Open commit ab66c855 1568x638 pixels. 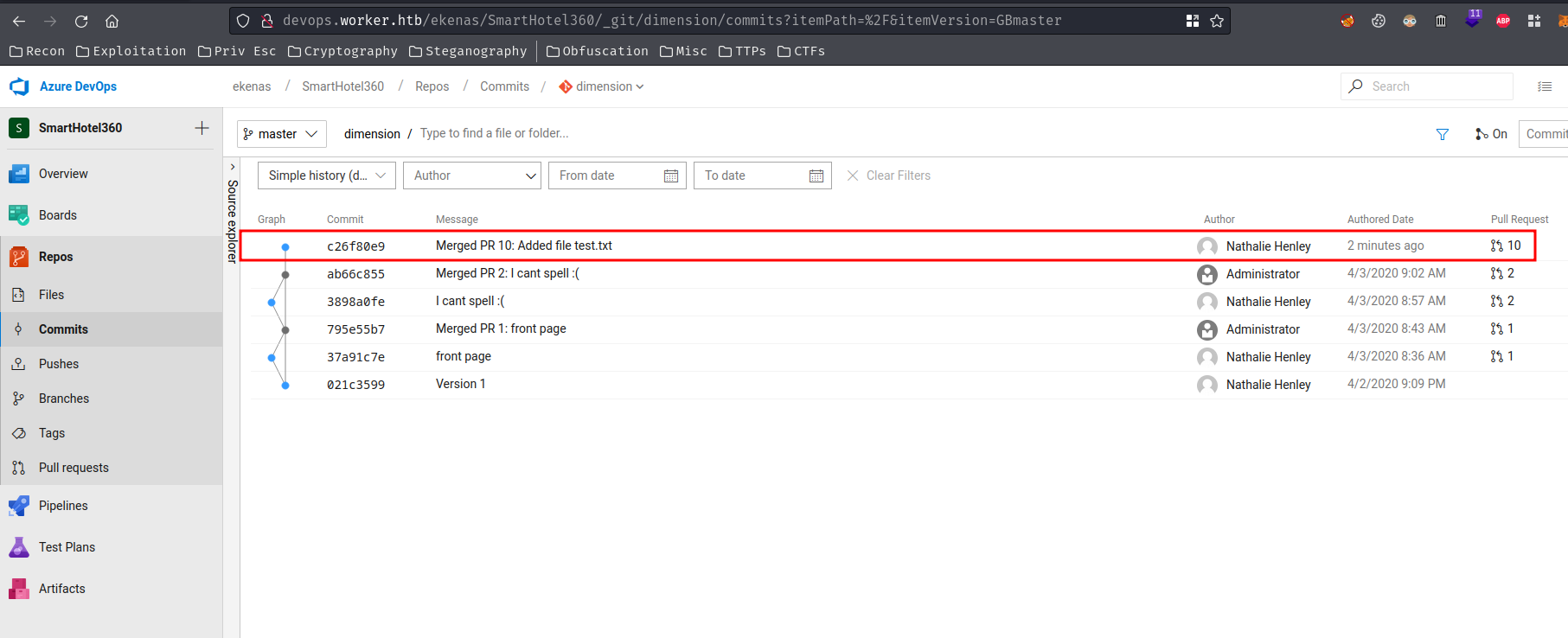pos(355,274)
